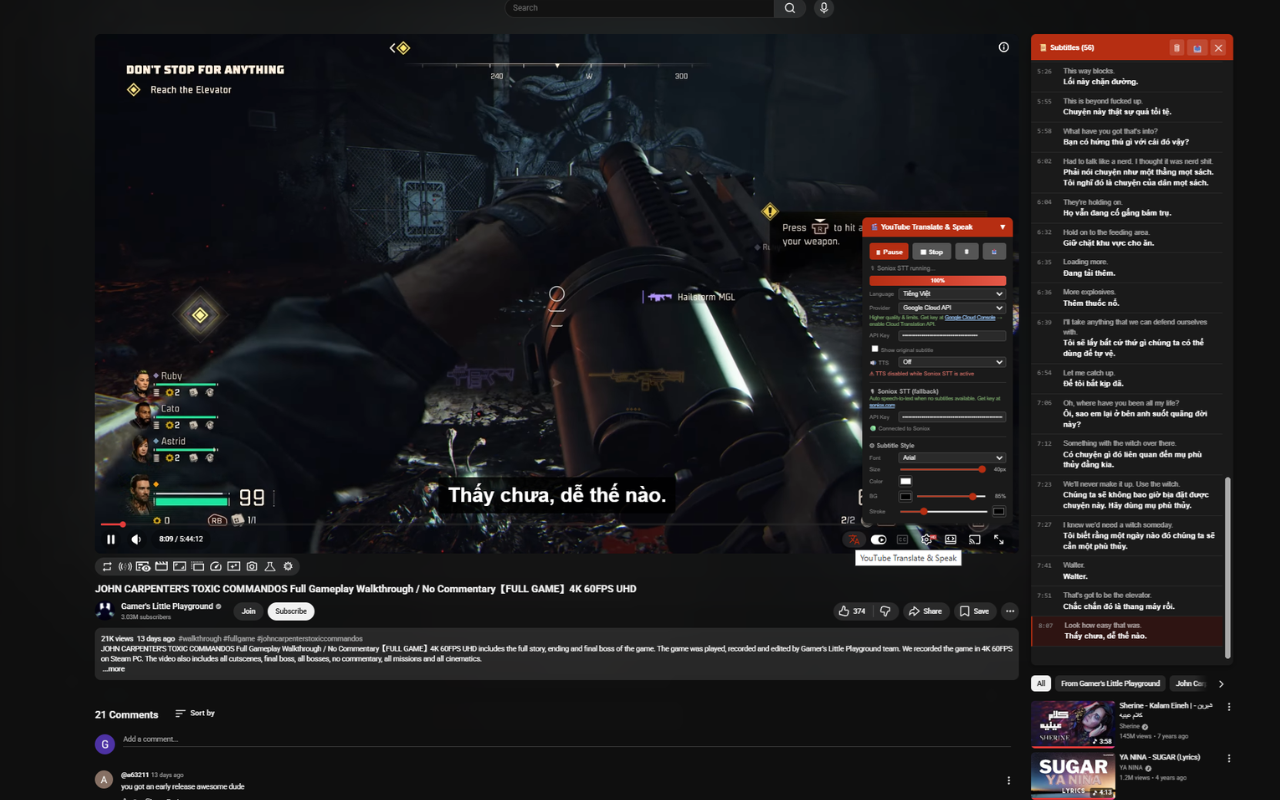Open the Provider dropdown showing Google Cloud API
The height and width of the screenshot is (800, 1280).
951,308
